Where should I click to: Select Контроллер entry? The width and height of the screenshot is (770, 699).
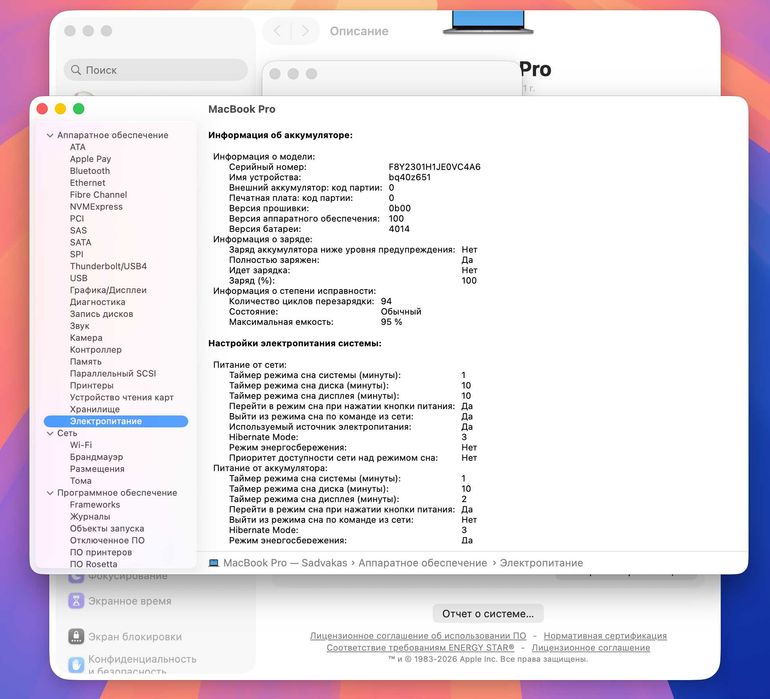[95, 350]
